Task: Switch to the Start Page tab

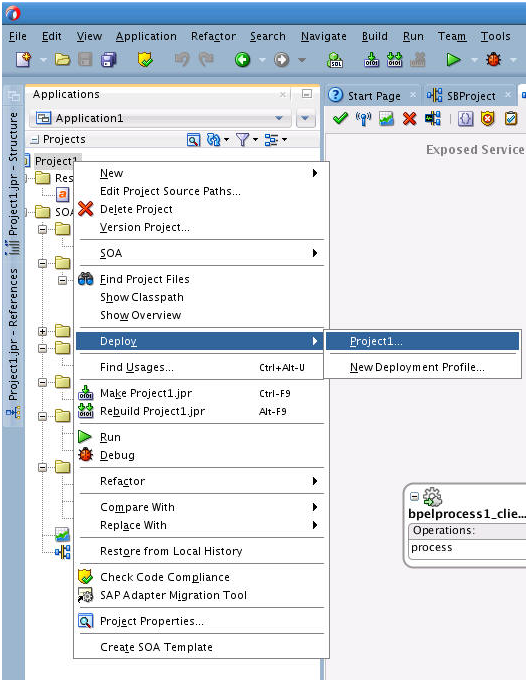Action: [374, 96]
